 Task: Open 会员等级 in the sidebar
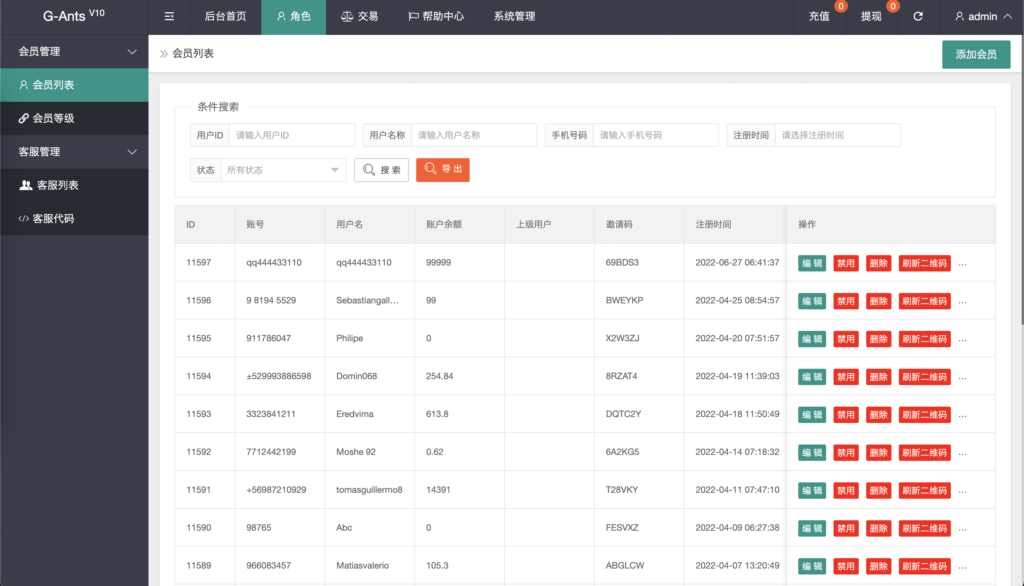pos(74,118)
